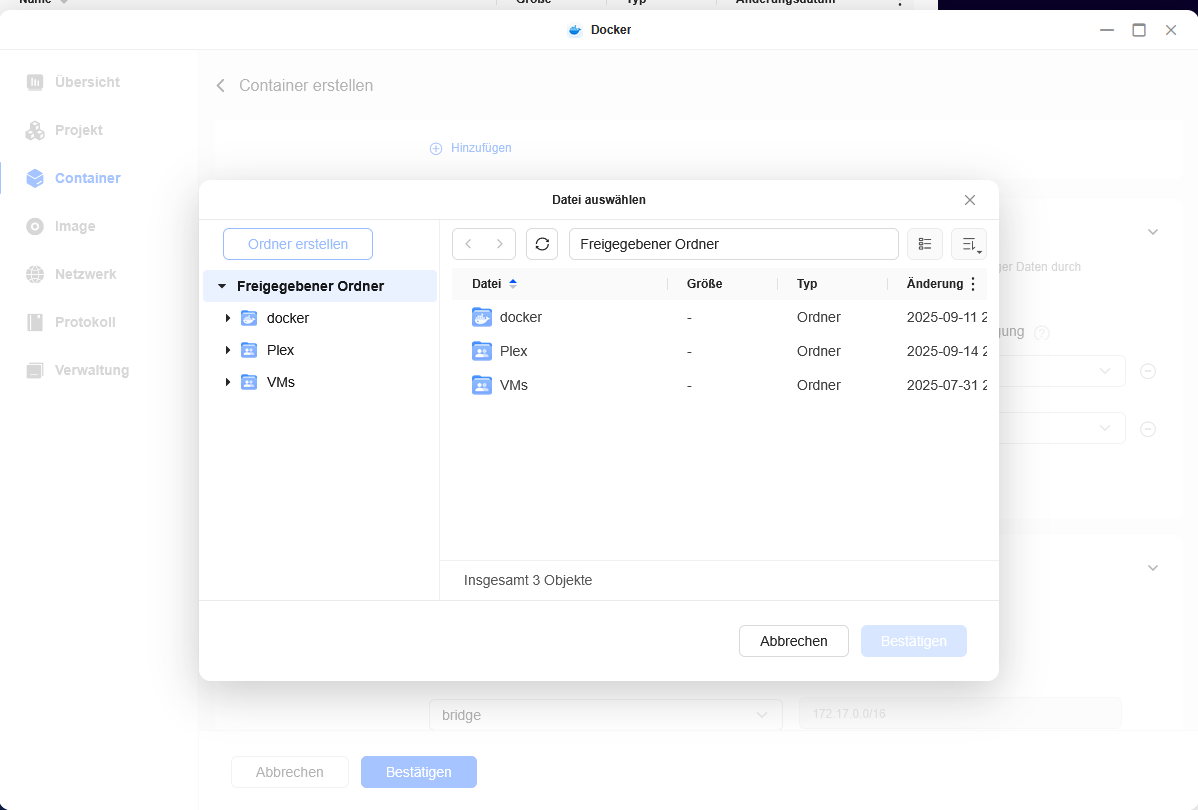This screenshot has height=810, width=1198.
Task: Sort by Typ column header
Action: click(807, 284)
